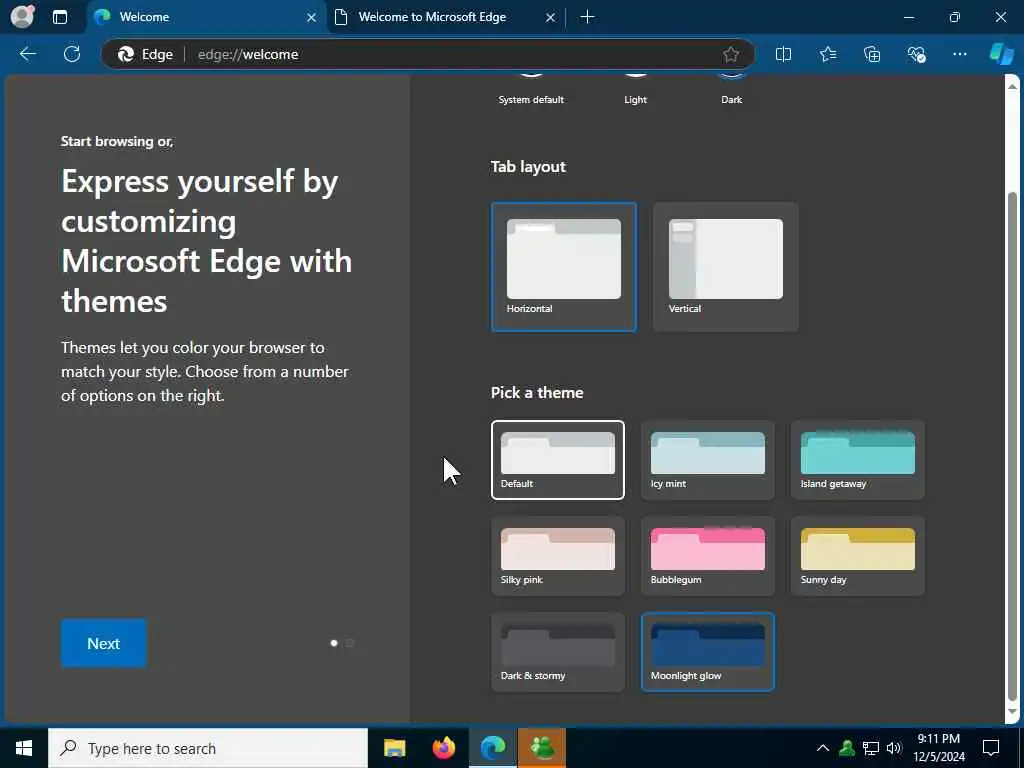Screen dimensions: 1024x768
Task: Add this page to favorites star
Action: click(731, 54)
